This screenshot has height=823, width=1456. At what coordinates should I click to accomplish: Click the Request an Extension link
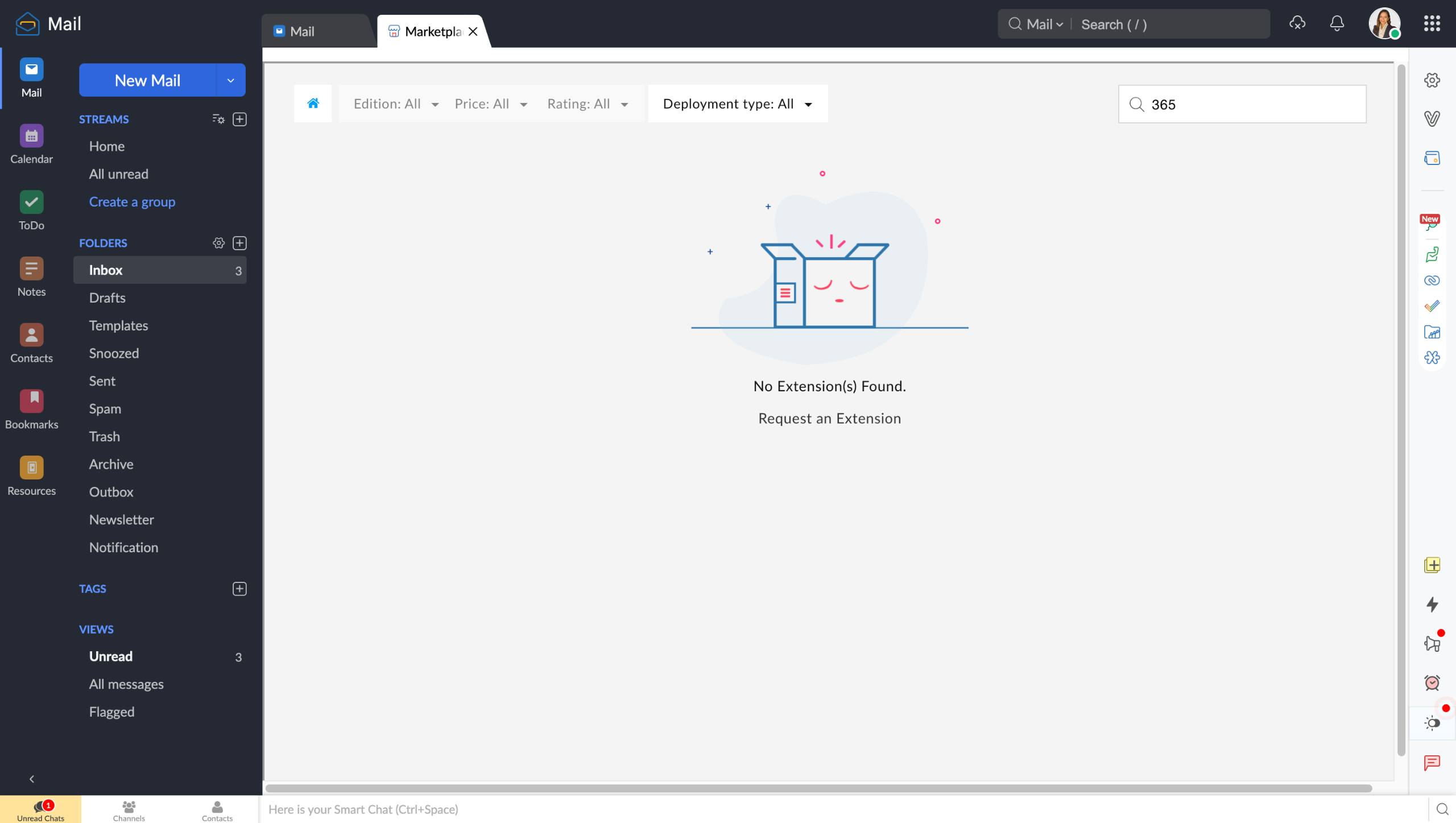pos(829,419)
